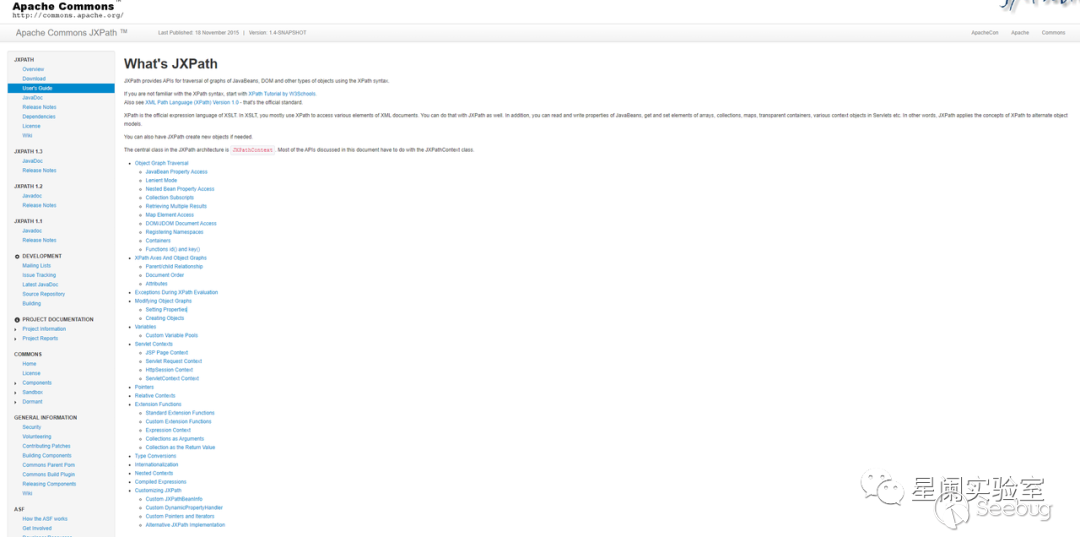This screenshot has width=1080, height=537.
Task: Follow the XML Path Language (XPath) Version 1.0 link
Action: [x=192, y=102]
